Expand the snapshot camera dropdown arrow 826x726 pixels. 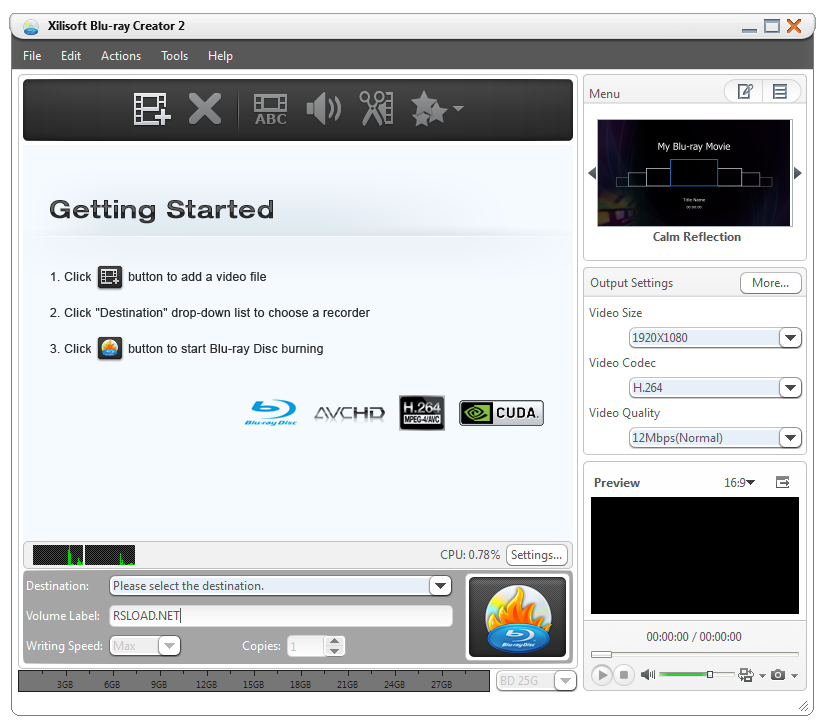tap(794, 676)
